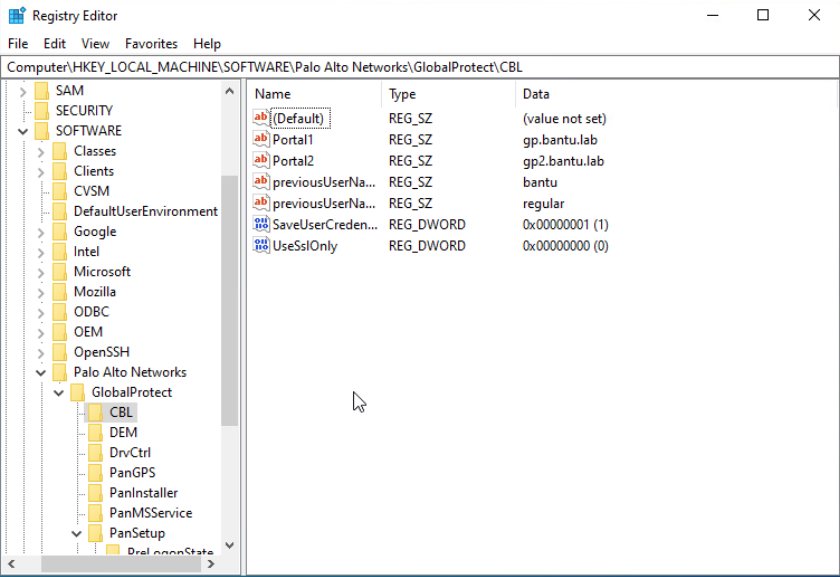Click the PanInstaller folder icon

(x=95, y=492)
